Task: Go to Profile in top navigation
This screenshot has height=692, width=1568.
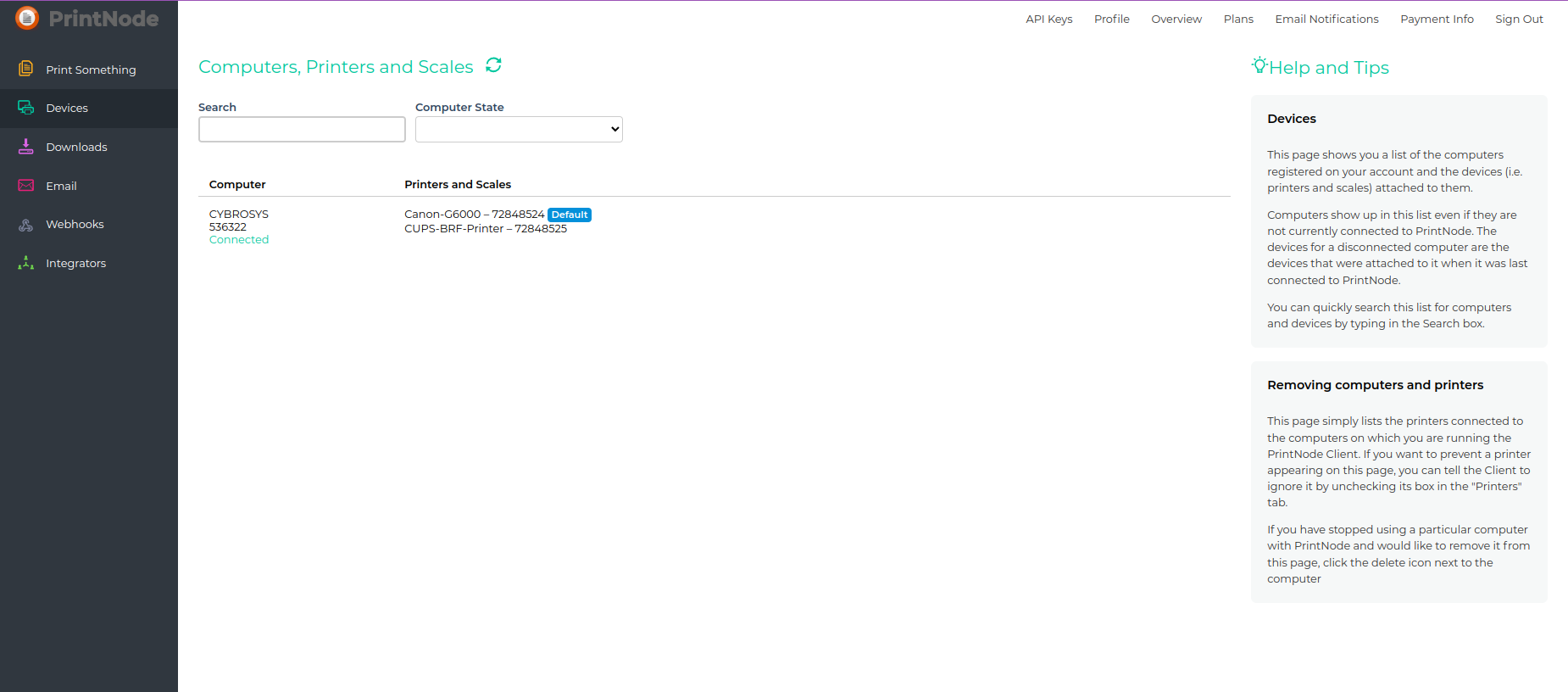Action: coord(1112,20)
